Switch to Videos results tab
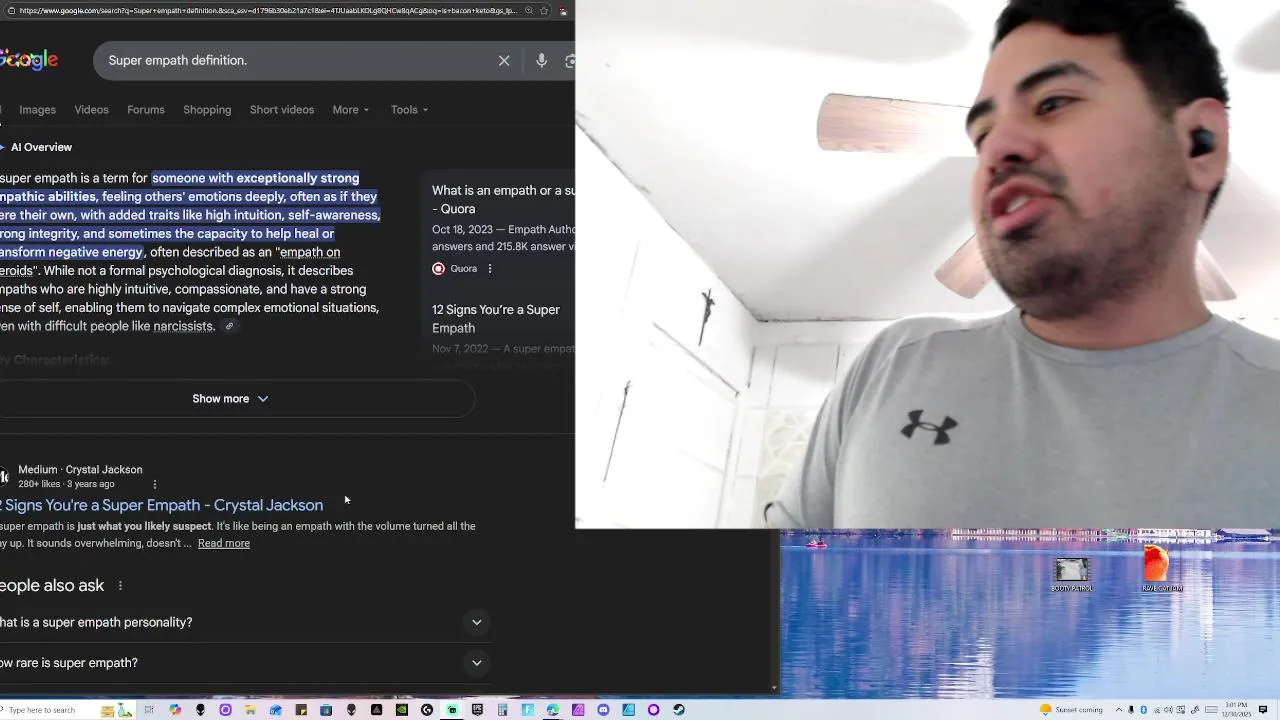1280x720 pixels. point(91,110)
